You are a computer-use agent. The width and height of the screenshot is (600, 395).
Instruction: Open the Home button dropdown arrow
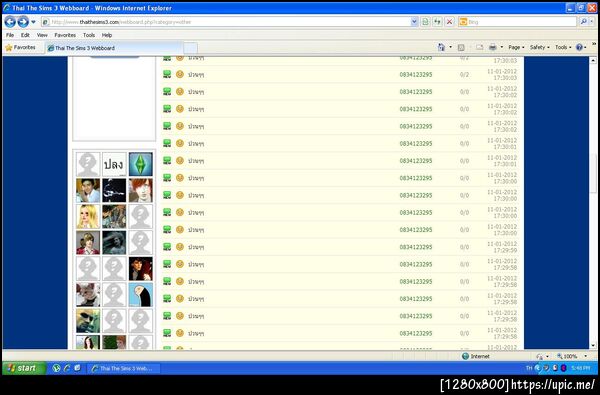pyautogui.click(x=450, y=47)
